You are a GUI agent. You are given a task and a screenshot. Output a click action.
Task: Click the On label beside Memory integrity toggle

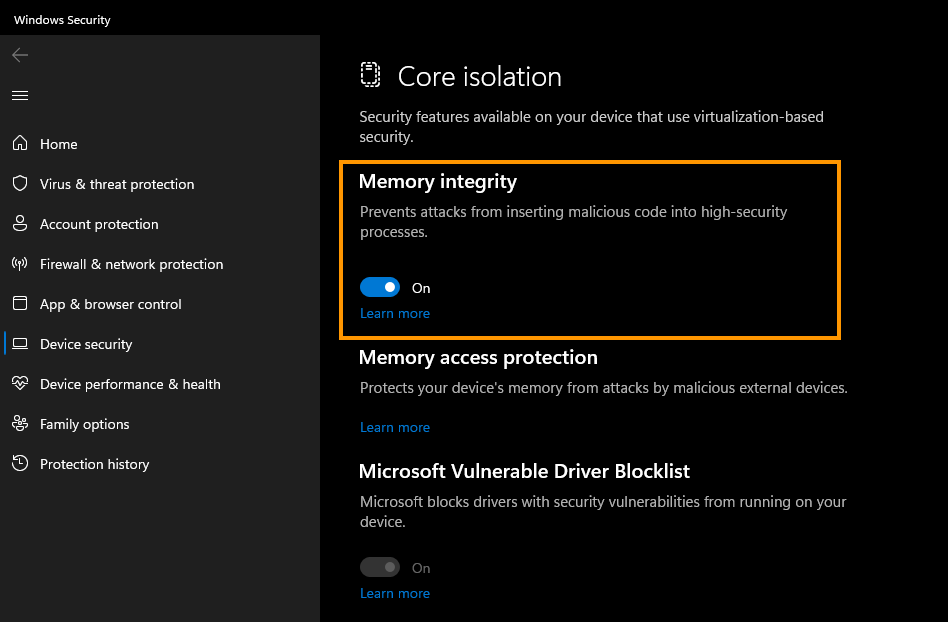421,288
